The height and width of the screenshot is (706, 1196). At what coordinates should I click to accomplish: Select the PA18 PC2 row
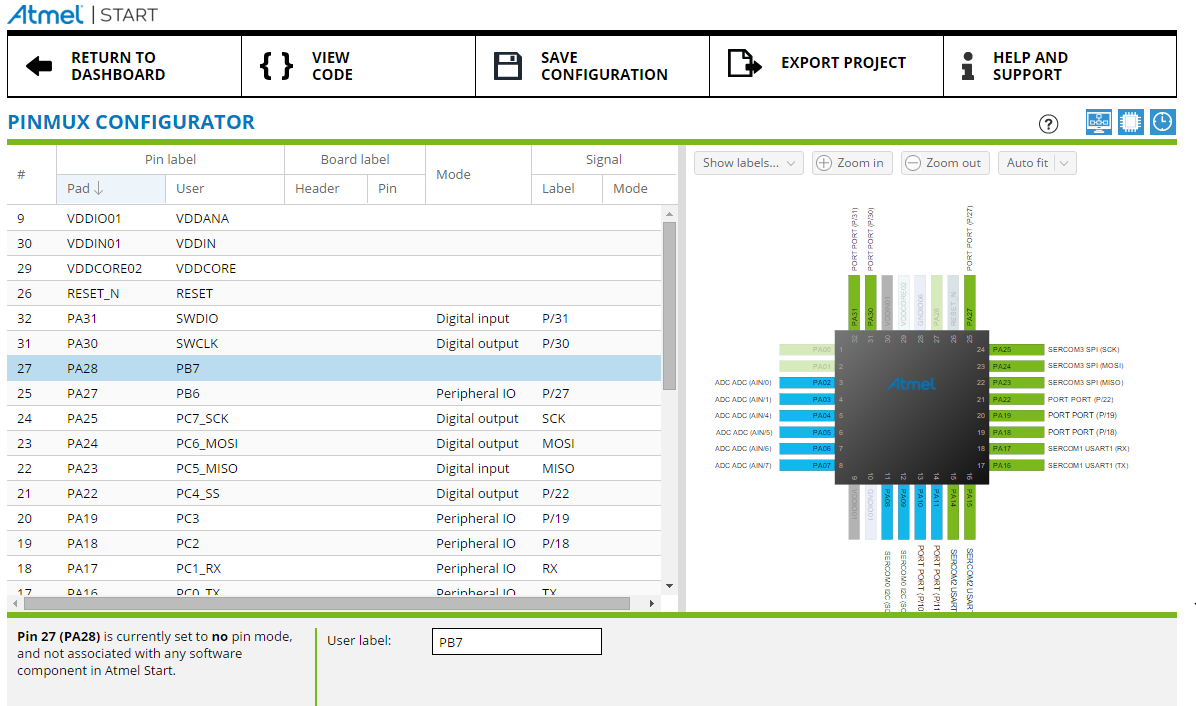pos(334,544)
